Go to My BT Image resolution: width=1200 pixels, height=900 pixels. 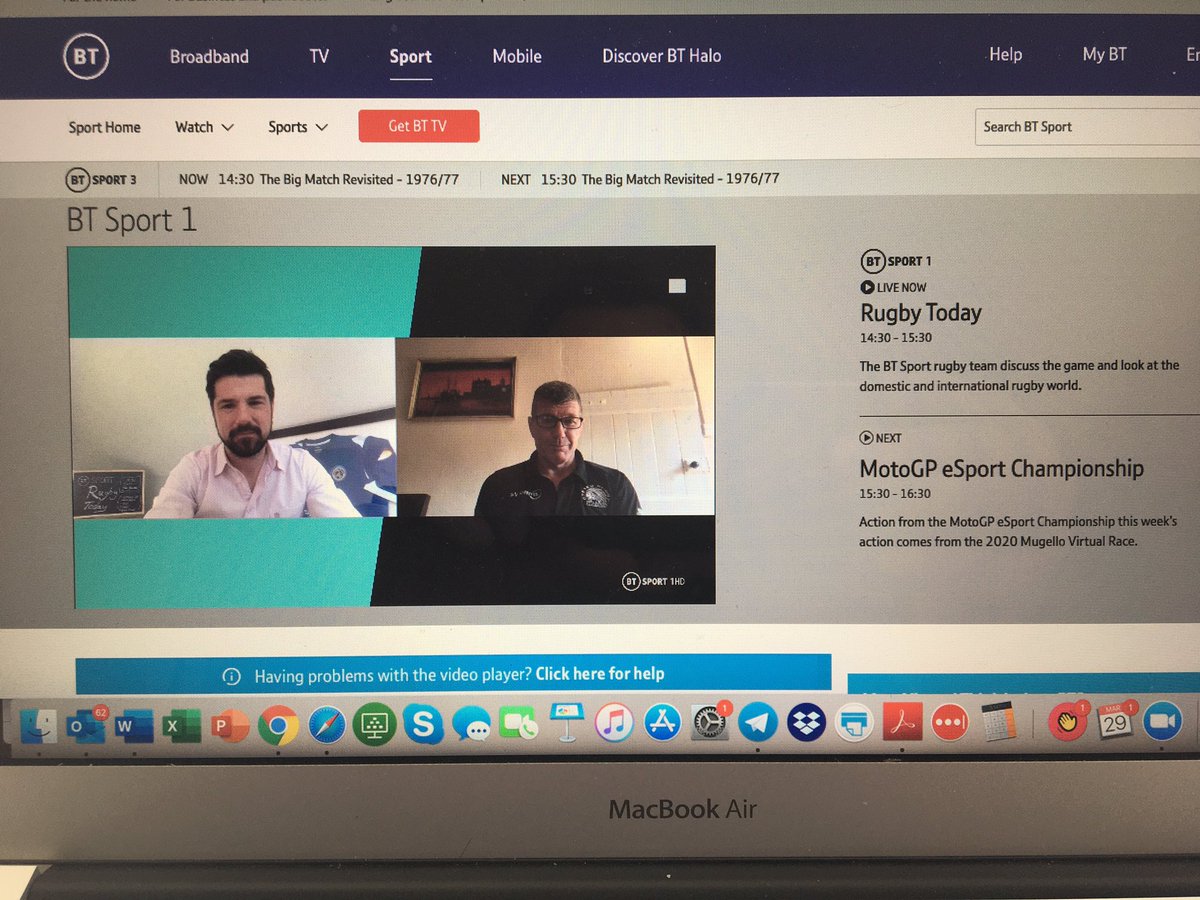click(1104, 54)
